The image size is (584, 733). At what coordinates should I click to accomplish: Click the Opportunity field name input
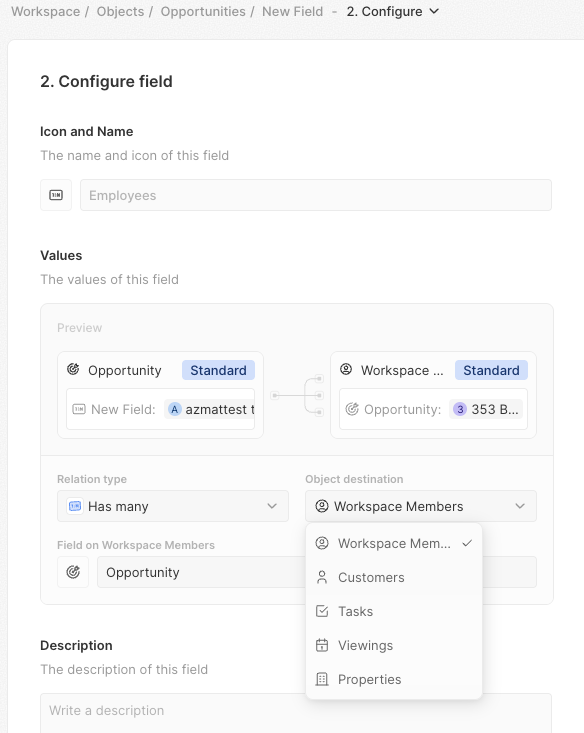coord(201,572)
